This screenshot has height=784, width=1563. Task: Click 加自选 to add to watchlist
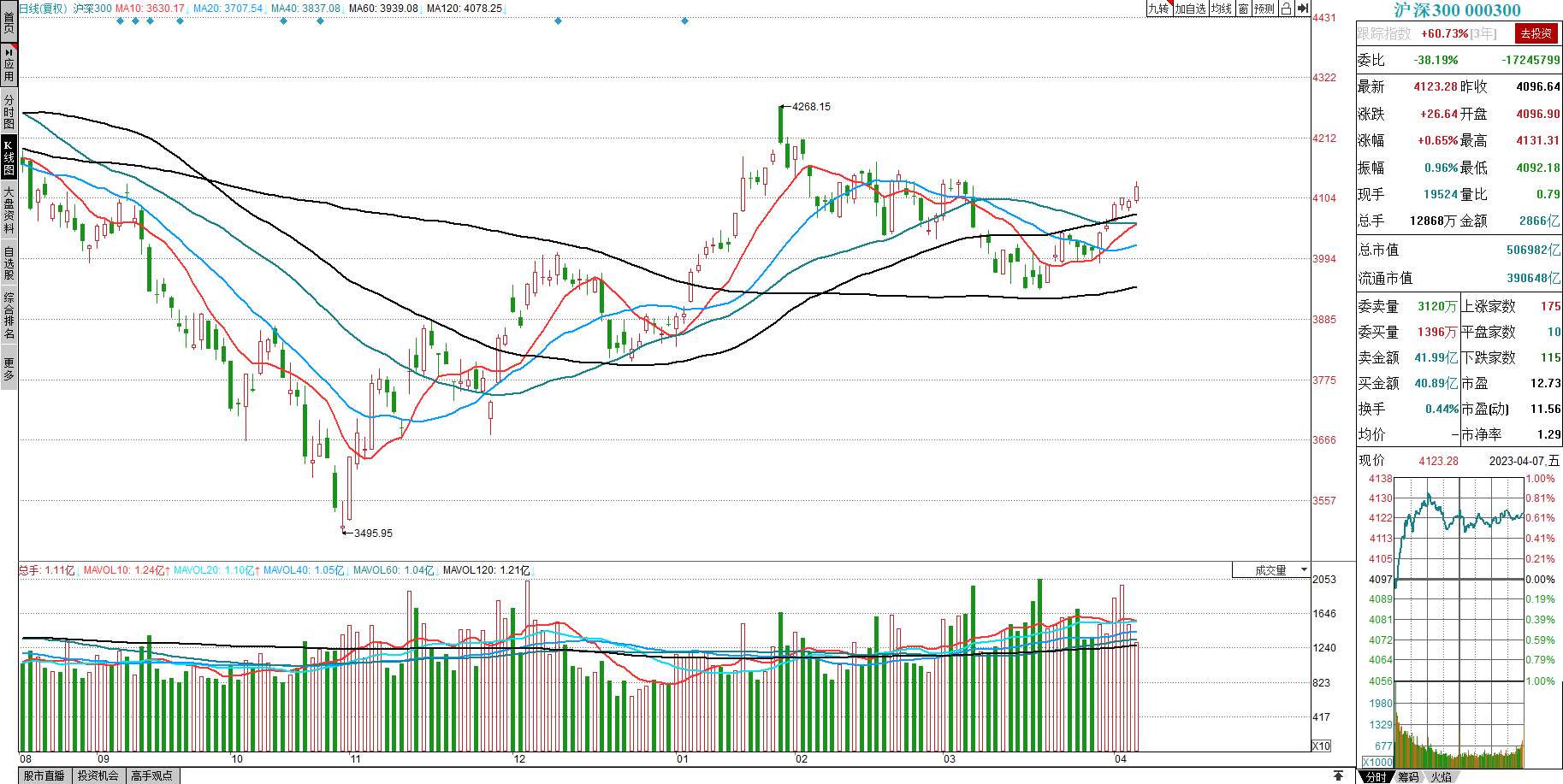point(1190,9)
